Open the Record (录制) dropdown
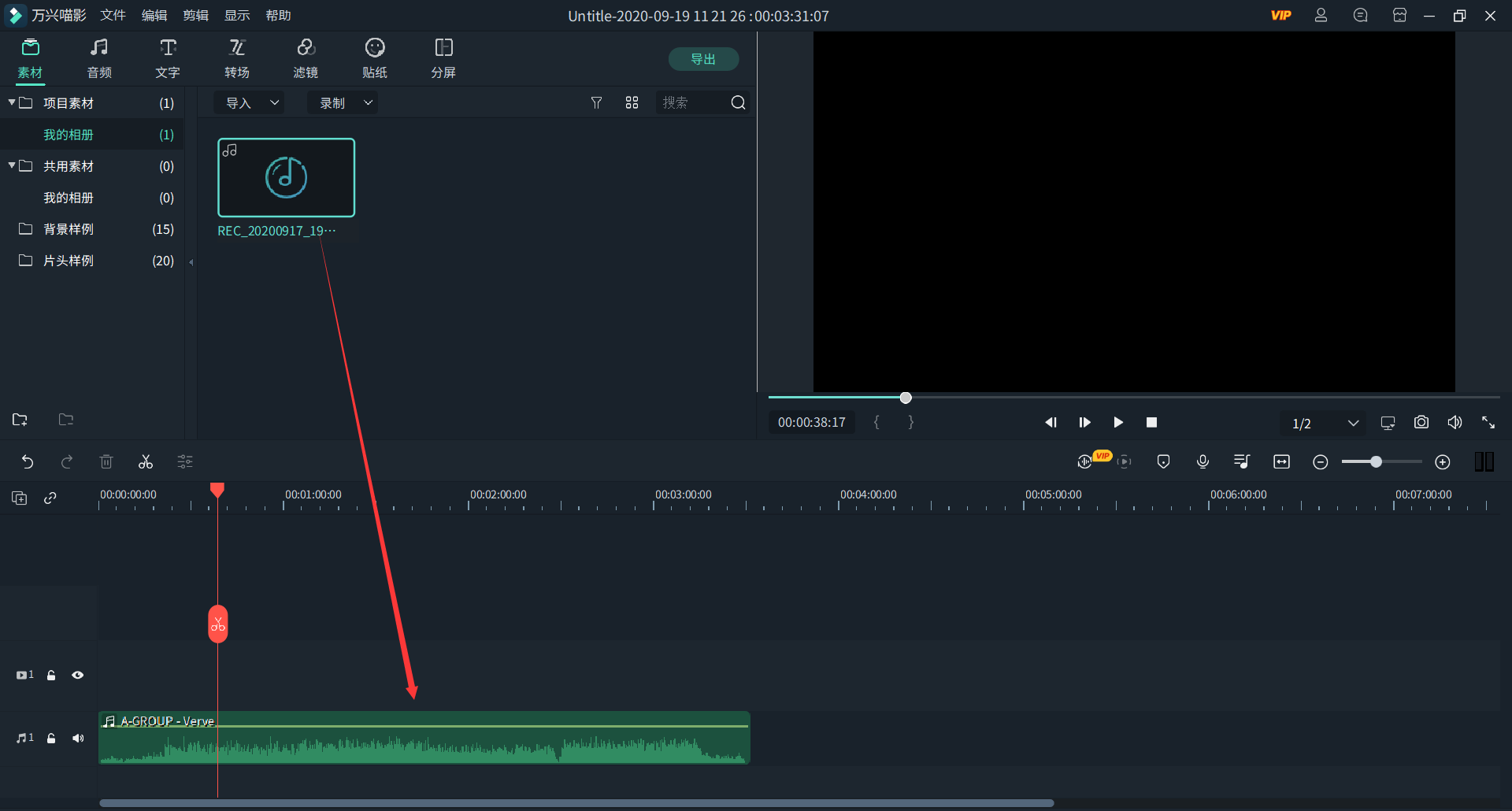 [343, 103]
